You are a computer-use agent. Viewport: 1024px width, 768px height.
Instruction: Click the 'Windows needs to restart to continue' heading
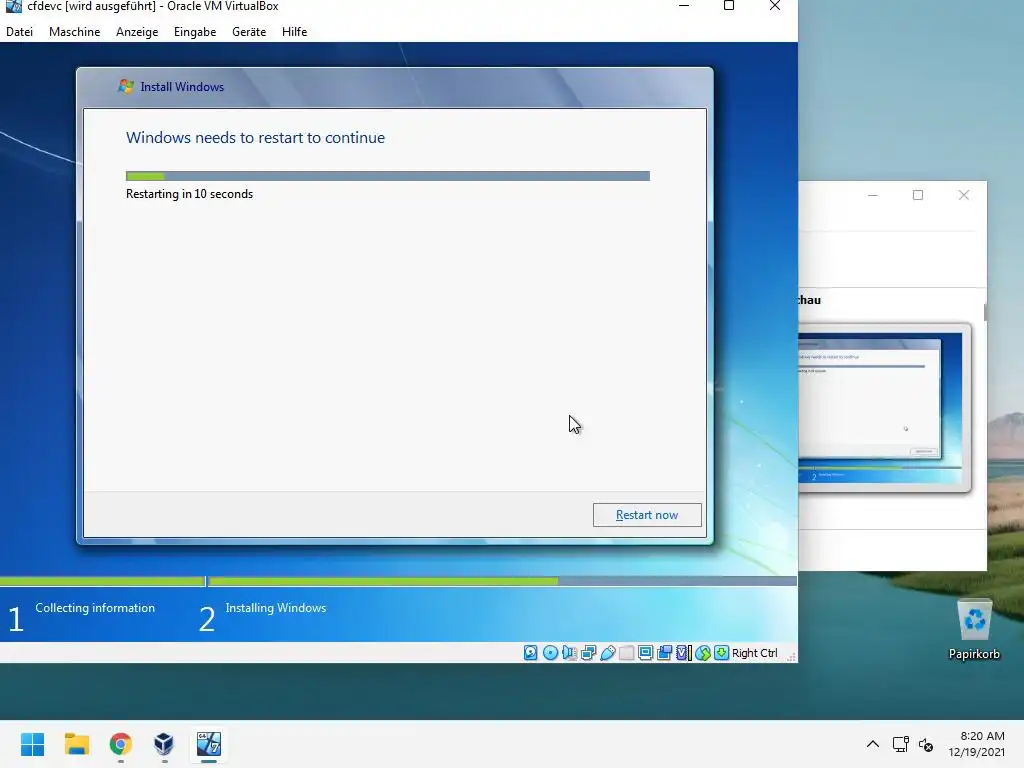click(255, 137)
